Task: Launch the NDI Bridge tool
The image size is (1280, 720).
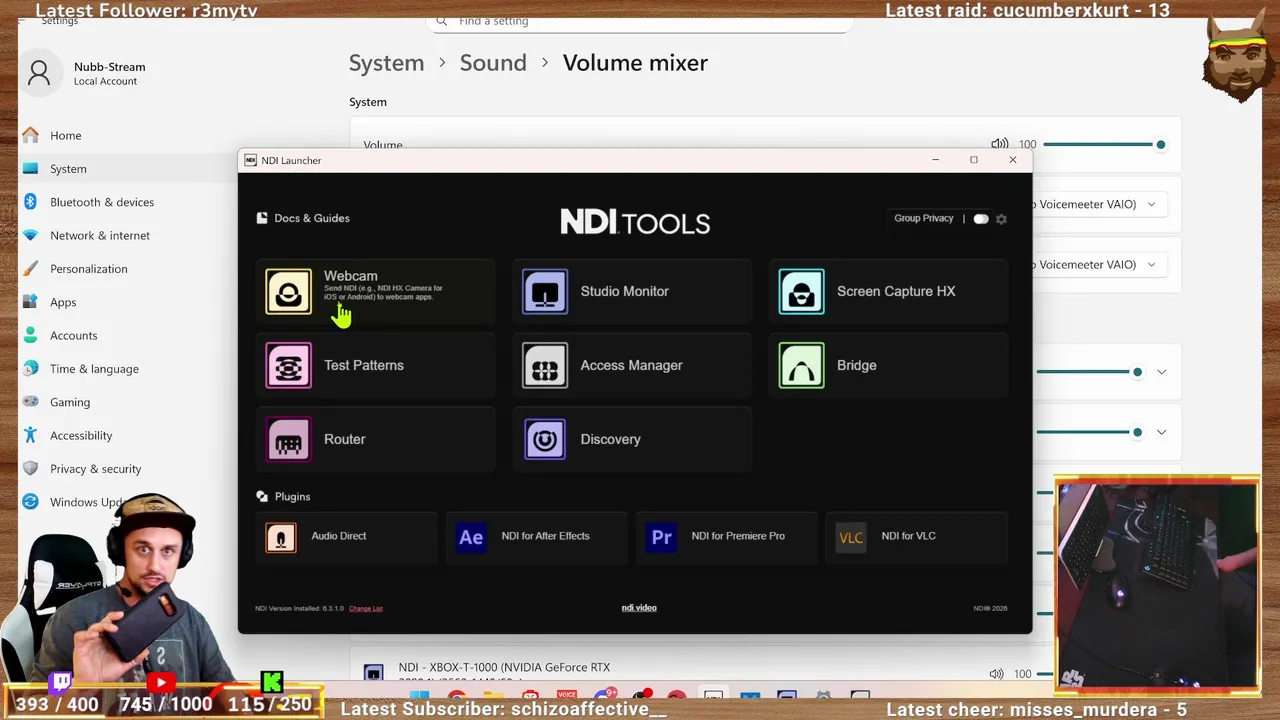Action: [888, 365]
